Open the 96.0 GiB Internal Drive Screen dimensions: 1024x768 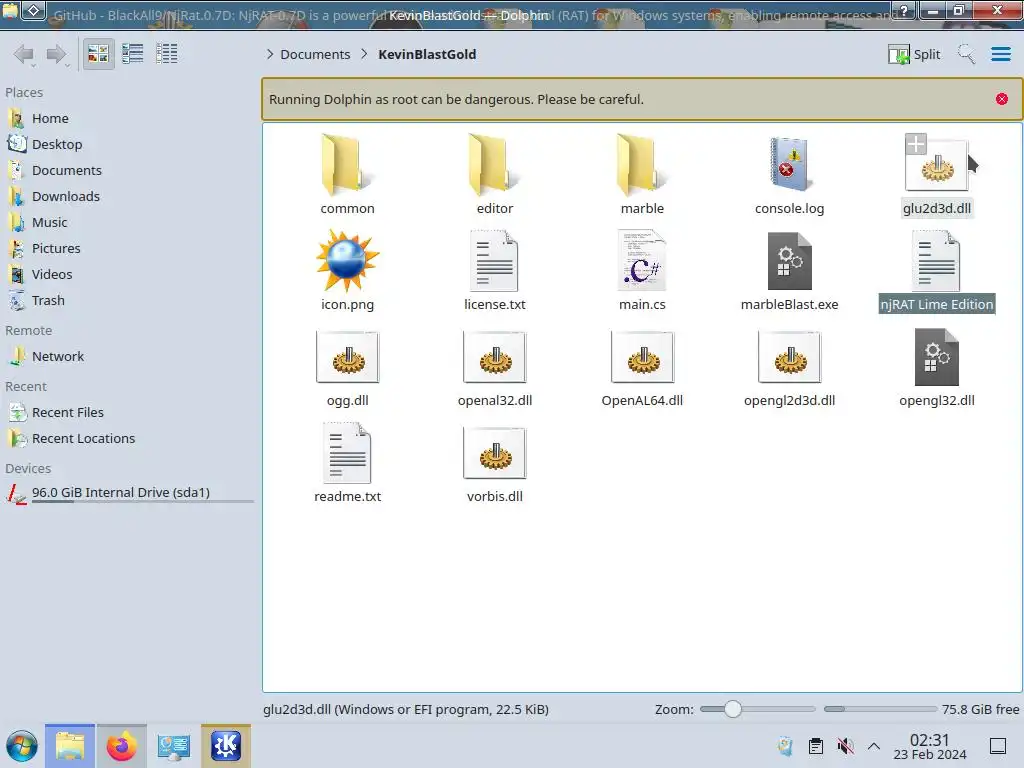(129, 494)
